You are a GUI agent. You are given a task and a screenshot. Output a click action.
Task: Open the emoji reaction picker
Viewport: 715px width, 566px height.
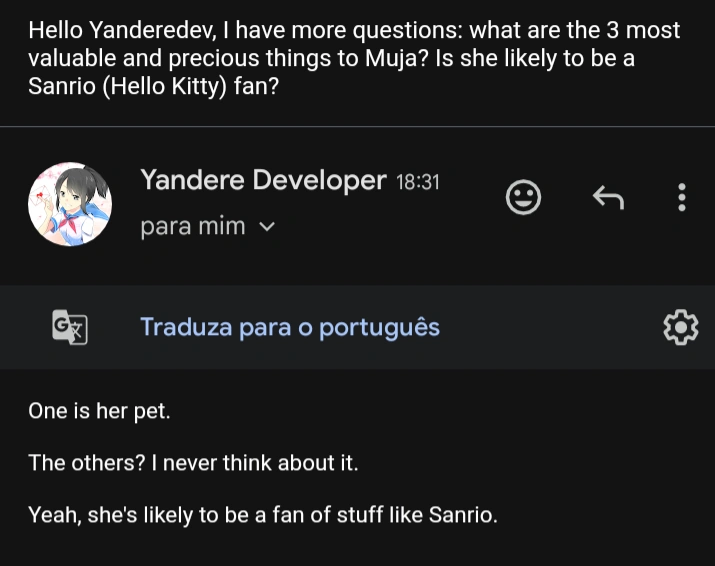tap(523, 197)
